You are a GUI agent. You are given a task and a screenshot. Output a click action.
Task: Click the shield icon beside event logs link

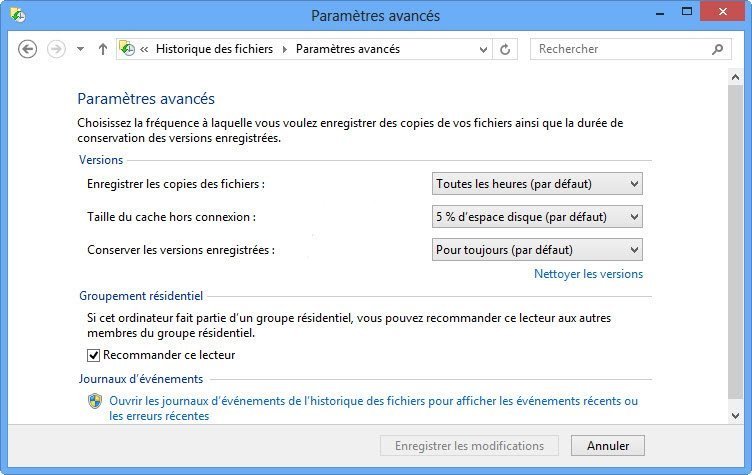tap(95, 401)
